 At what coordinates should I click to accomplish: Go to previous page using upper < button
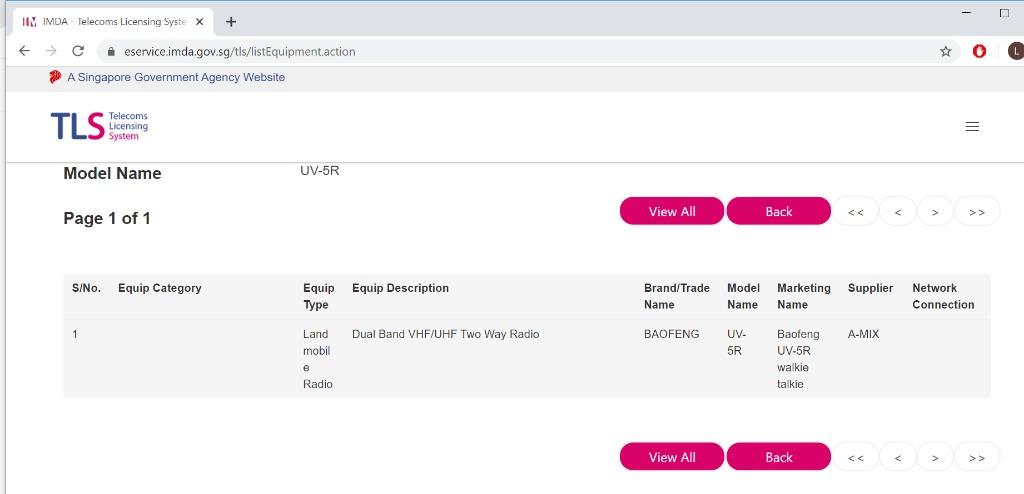click(898, 211)
